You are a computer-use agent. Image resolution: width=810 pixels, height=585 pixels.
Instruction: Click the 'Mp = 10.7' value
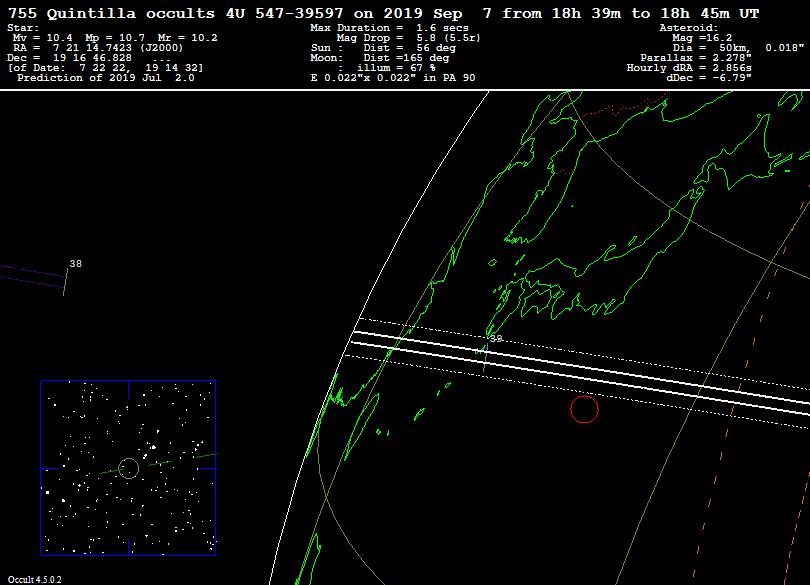(115, 38)
